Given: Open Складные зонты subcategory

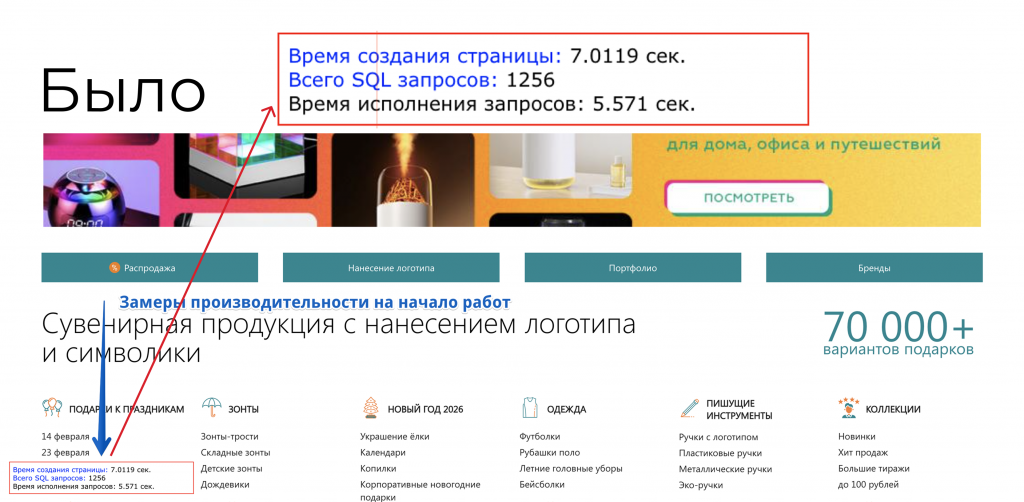Looking at the screenshot, I should (236, 452).
